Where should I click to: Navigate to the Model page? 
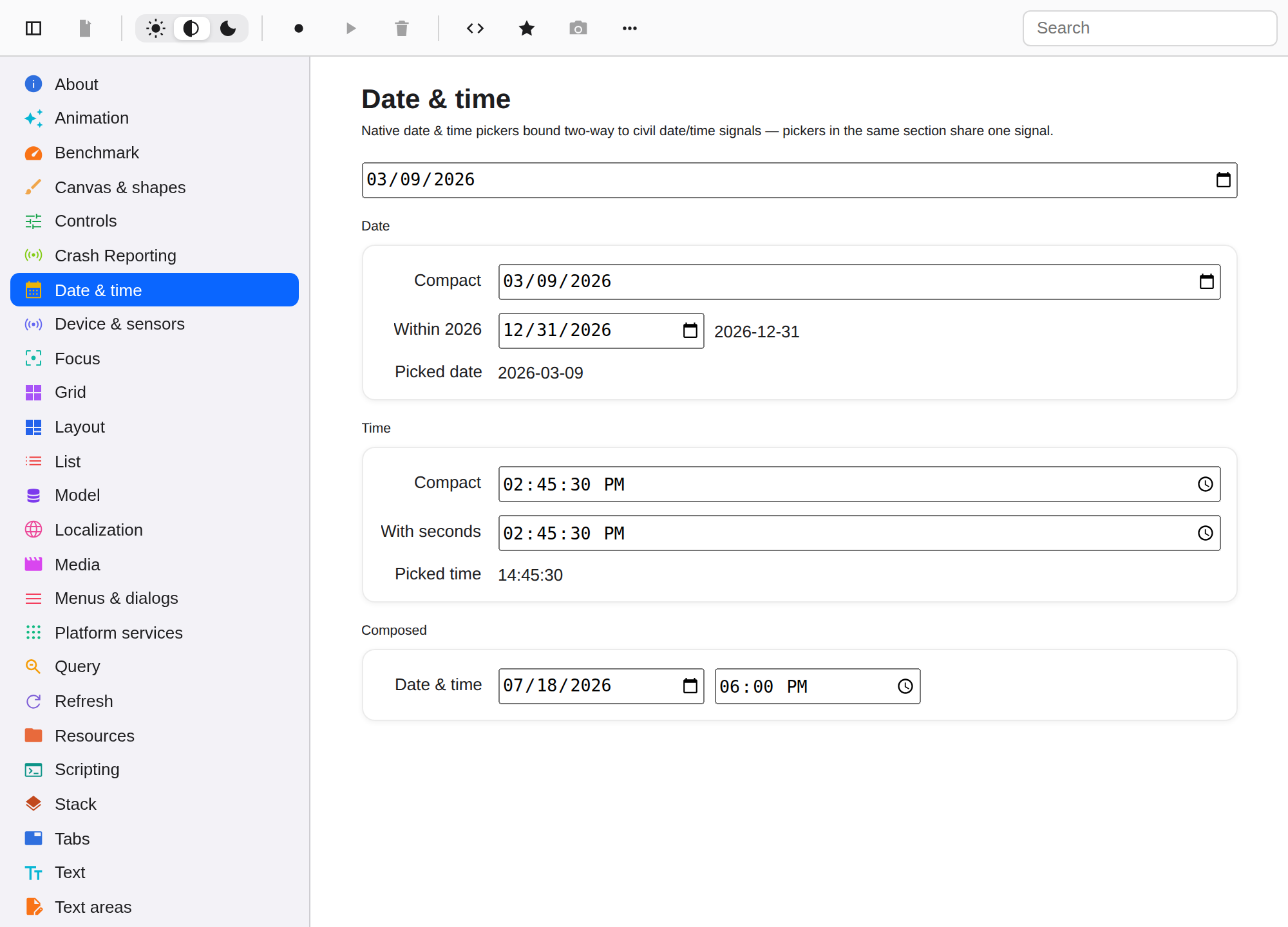click(155, 496)
